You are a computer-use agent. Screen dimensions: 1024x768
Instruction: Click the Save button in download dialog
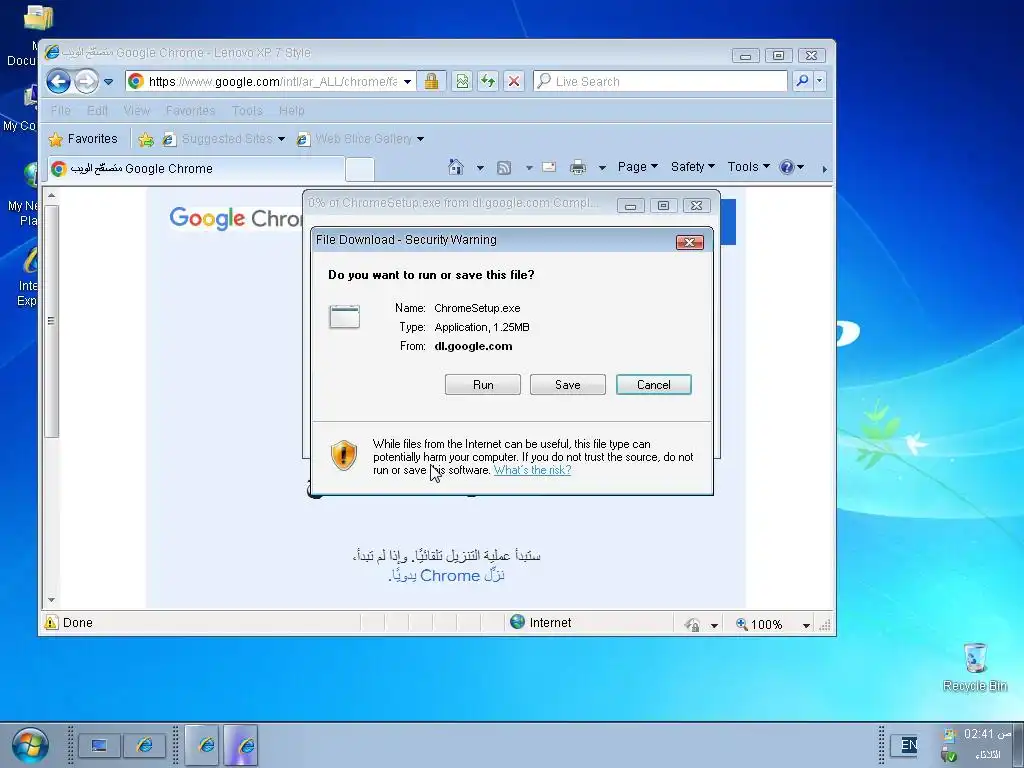(568, 385)
